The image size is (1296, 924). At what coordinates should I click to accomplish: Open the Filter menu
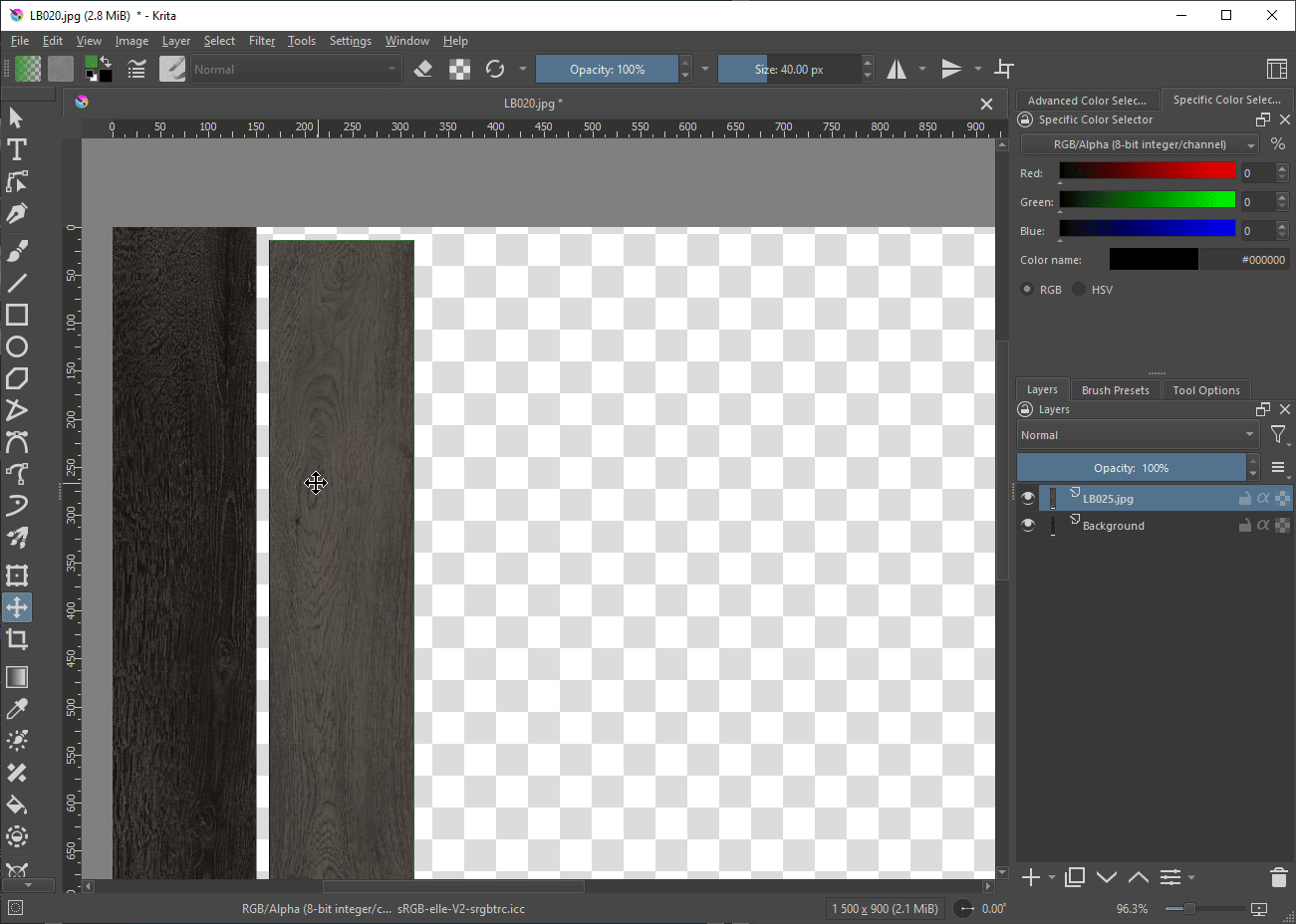(x=262, y=41)
